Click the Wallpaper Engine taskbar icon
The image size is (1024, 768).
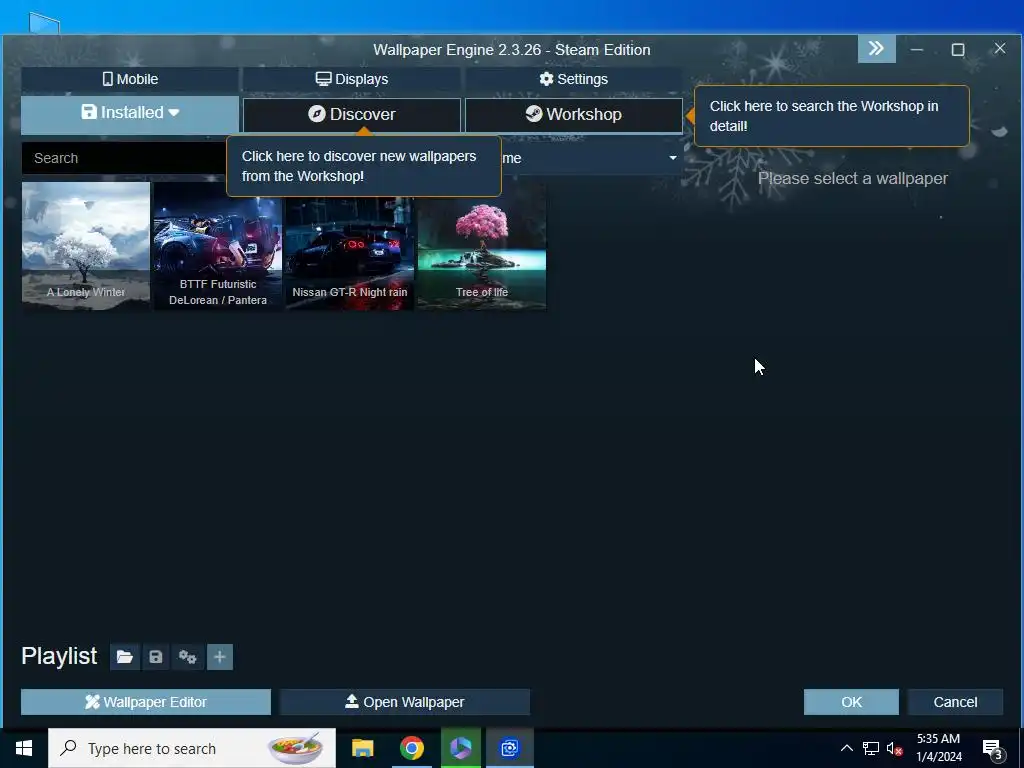pyautogui.click(x=509, y=748)
